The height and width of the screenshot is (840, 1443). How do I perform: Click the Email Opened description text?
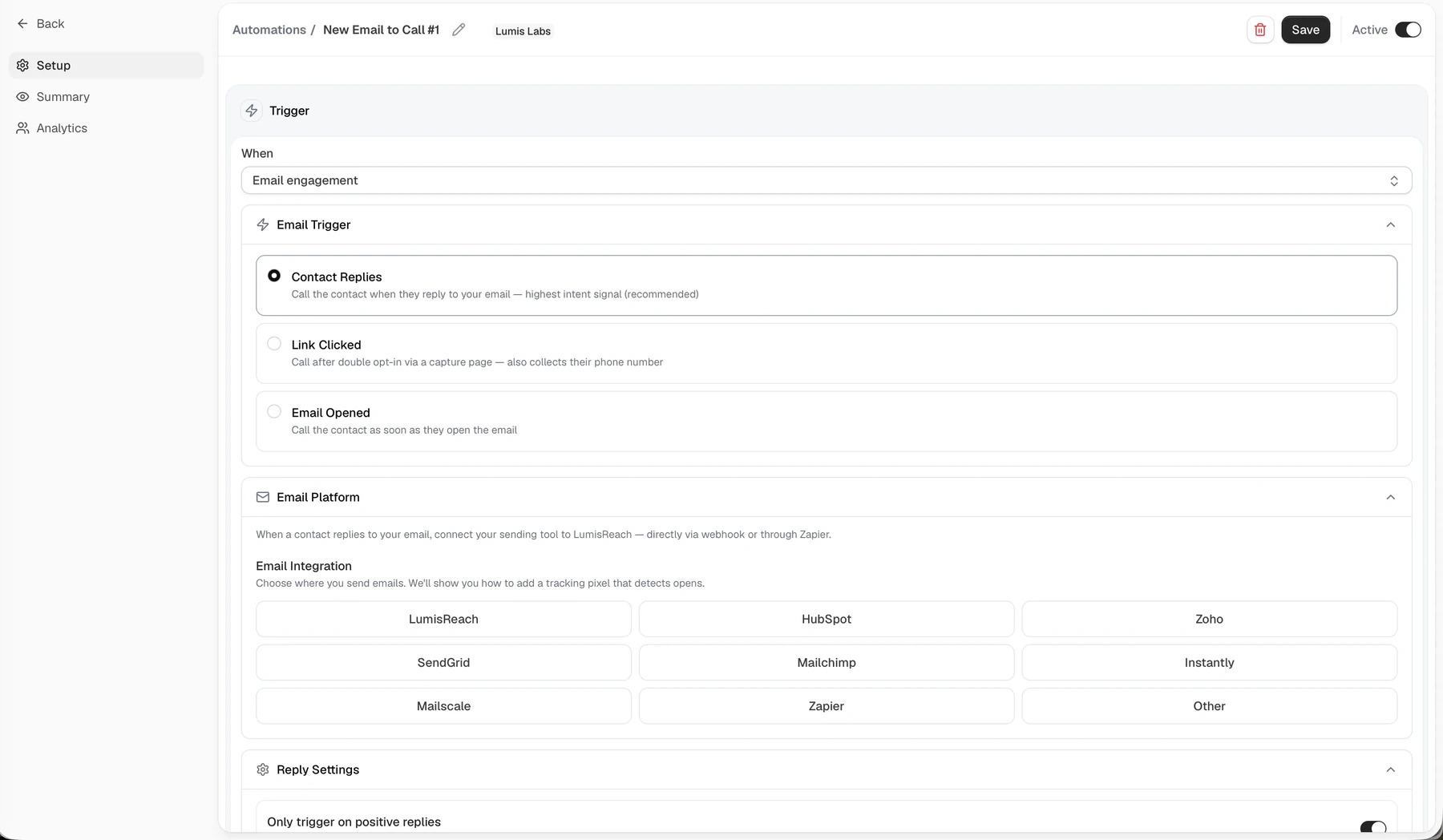[404, 430]
